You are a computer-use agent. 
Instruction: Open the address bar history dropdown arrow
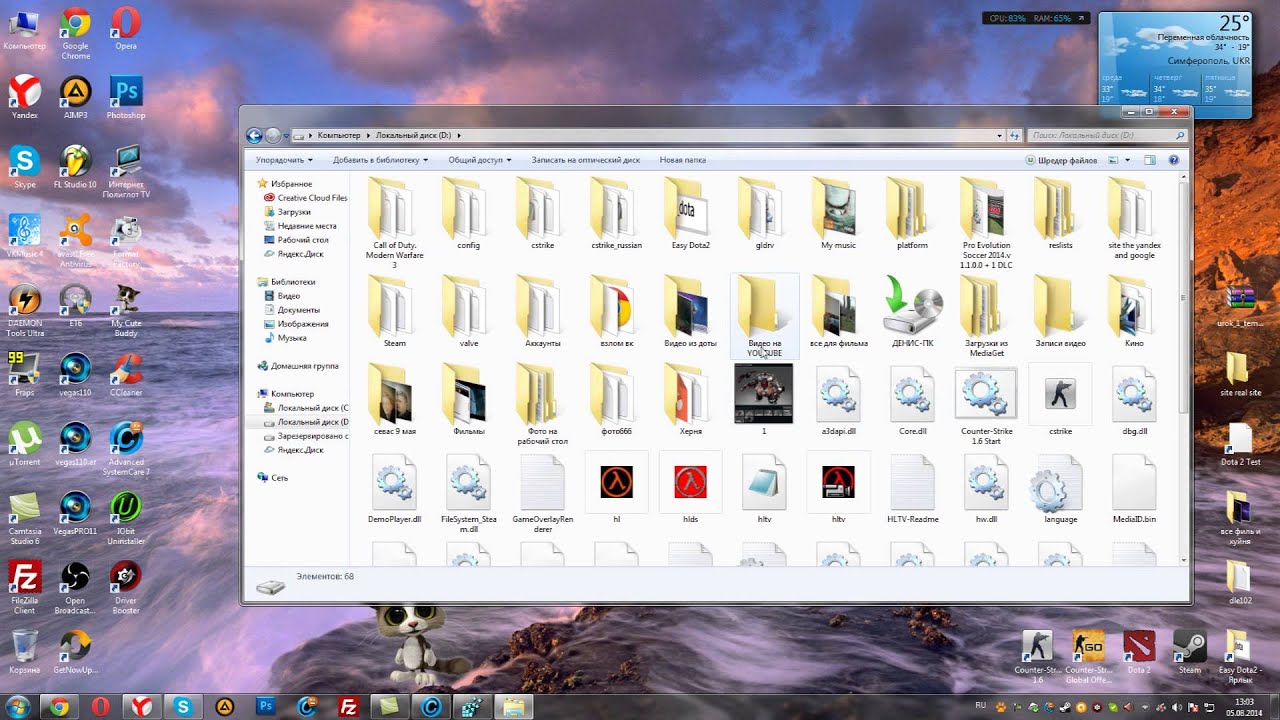(x=999, y=135)
